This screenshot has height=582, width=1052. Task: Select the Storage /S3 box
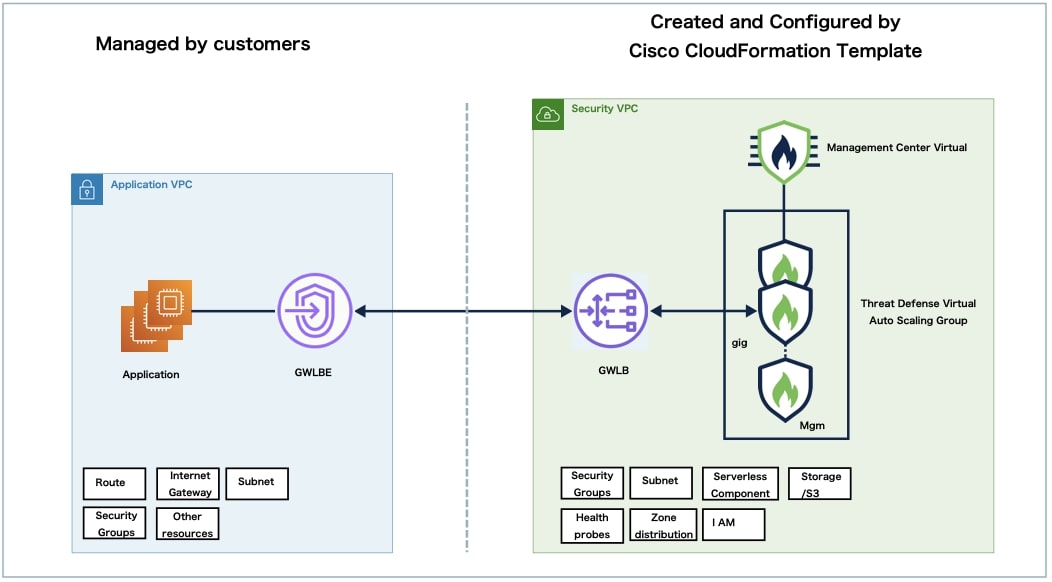[x=820, y=484]
